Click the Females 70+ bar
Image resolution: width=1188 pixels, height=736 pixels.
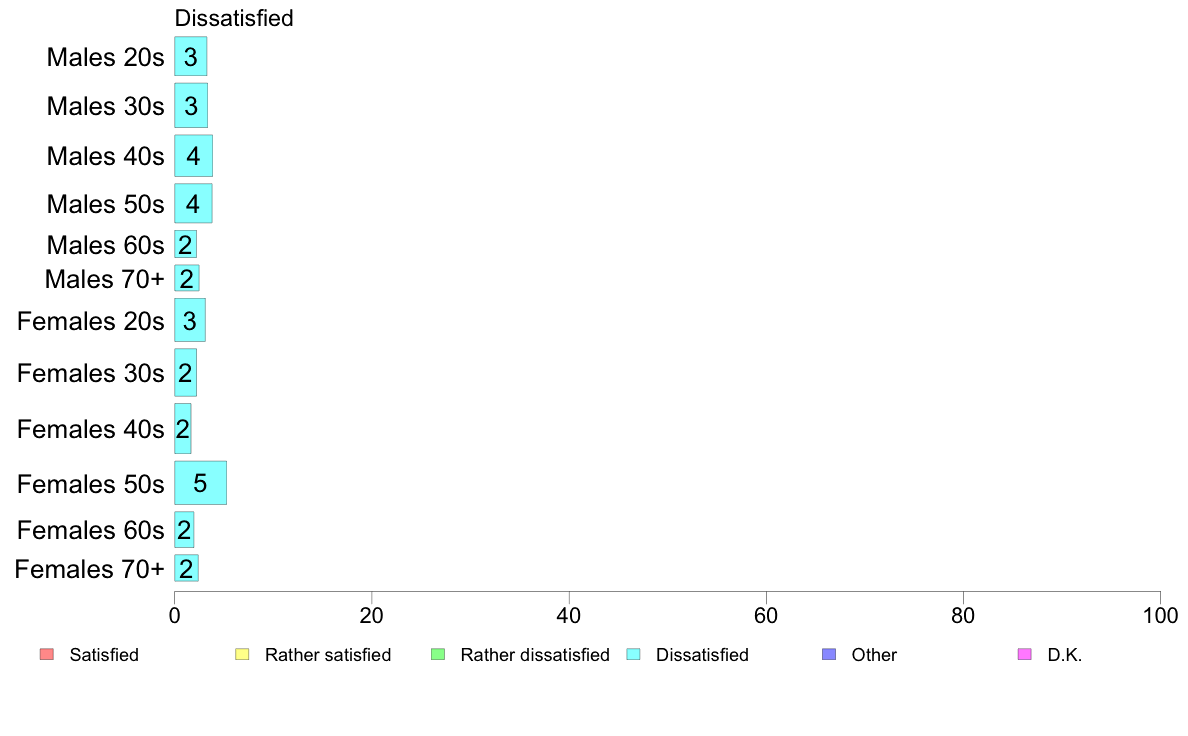[x=186, y=568]
